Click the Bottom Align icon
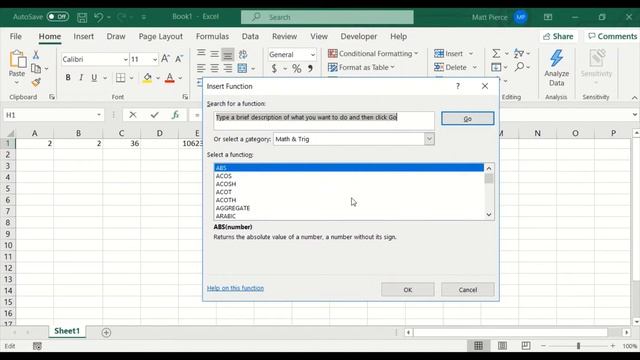This screenshot has width=640, height=360. pos(228,54)
